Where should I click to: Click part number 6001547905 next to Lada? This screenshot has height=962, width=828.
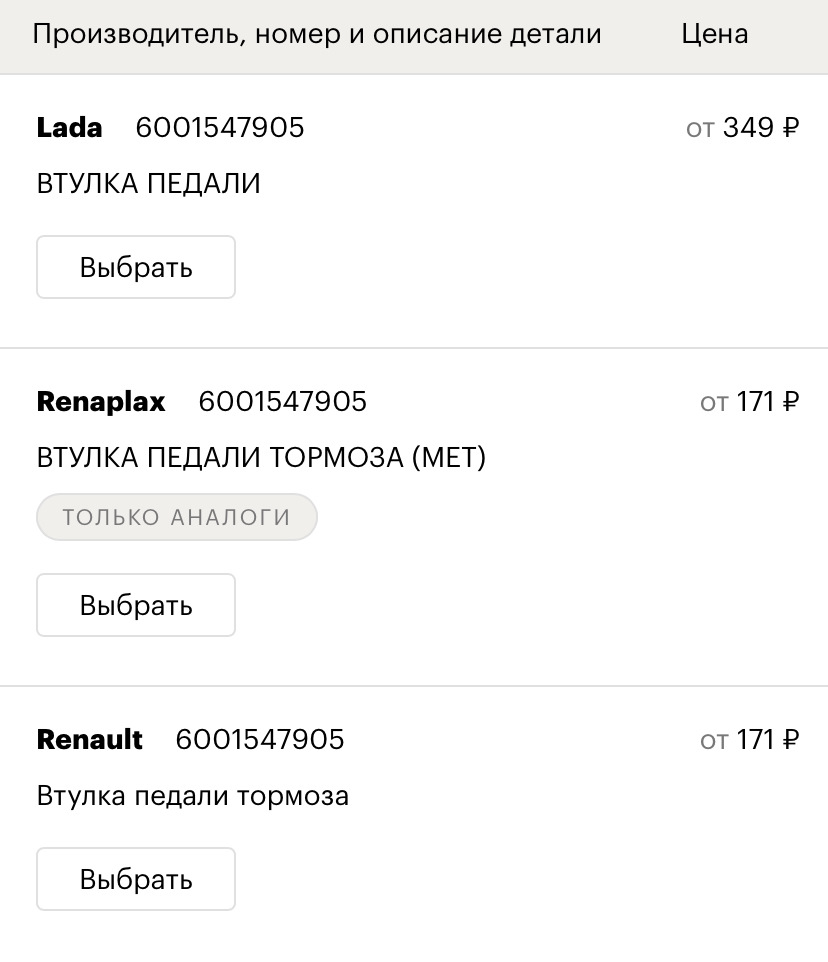point(220,128)
